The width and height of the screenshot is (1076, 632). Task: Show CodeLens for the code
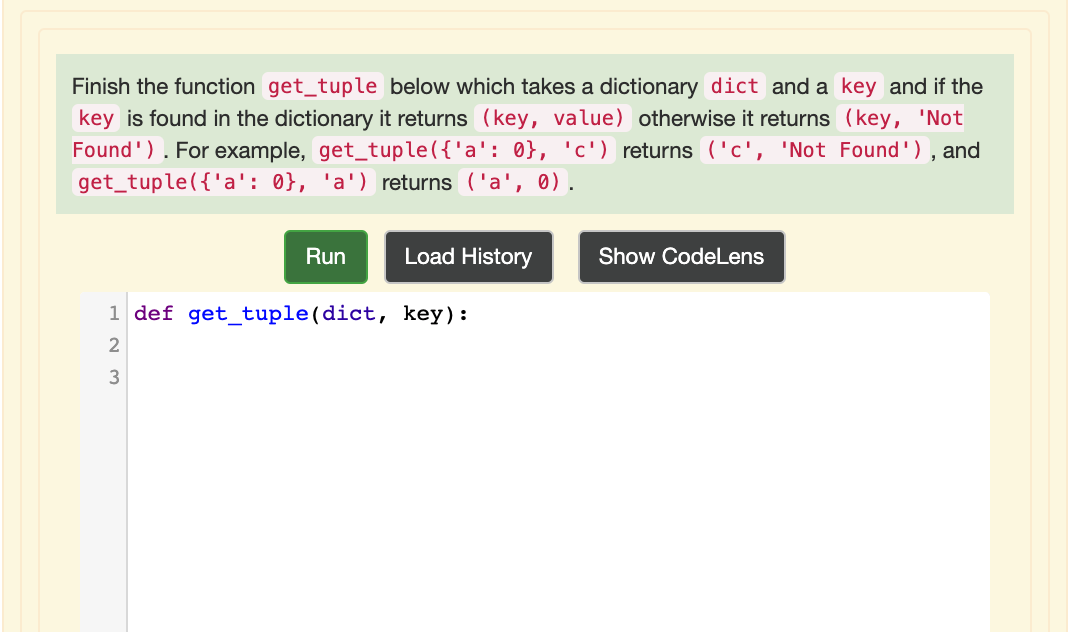point(681,257)
